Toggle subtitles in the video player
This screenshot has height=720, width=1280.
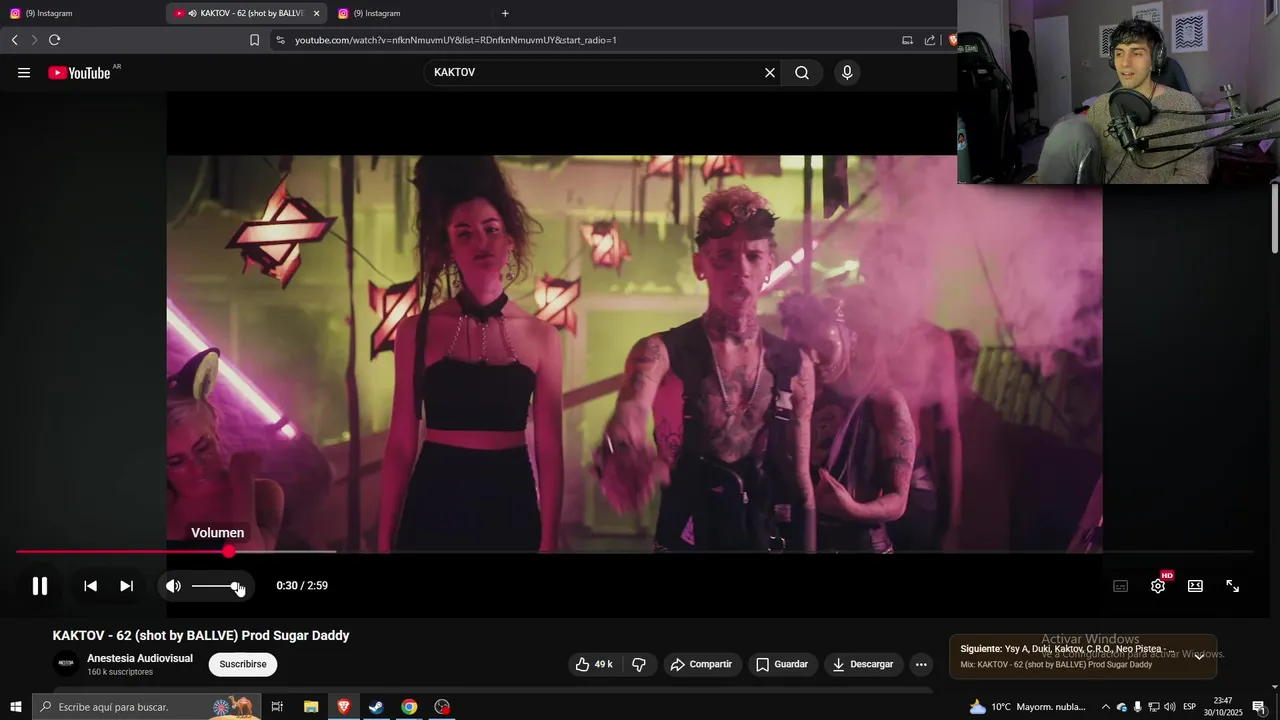(1120, 586)
